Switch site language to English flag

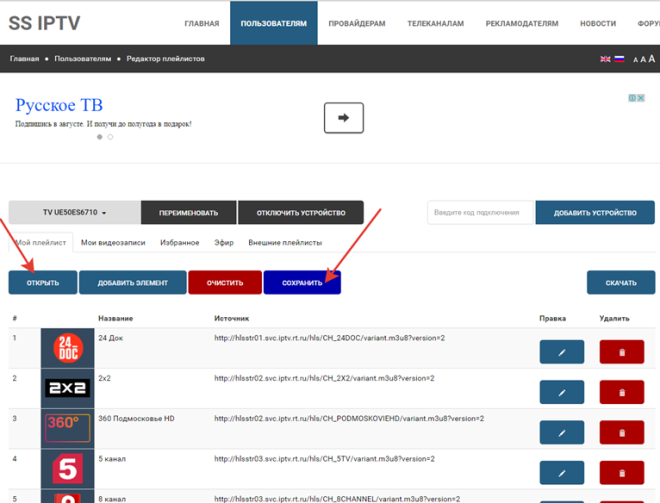click(x=605, y=59)
